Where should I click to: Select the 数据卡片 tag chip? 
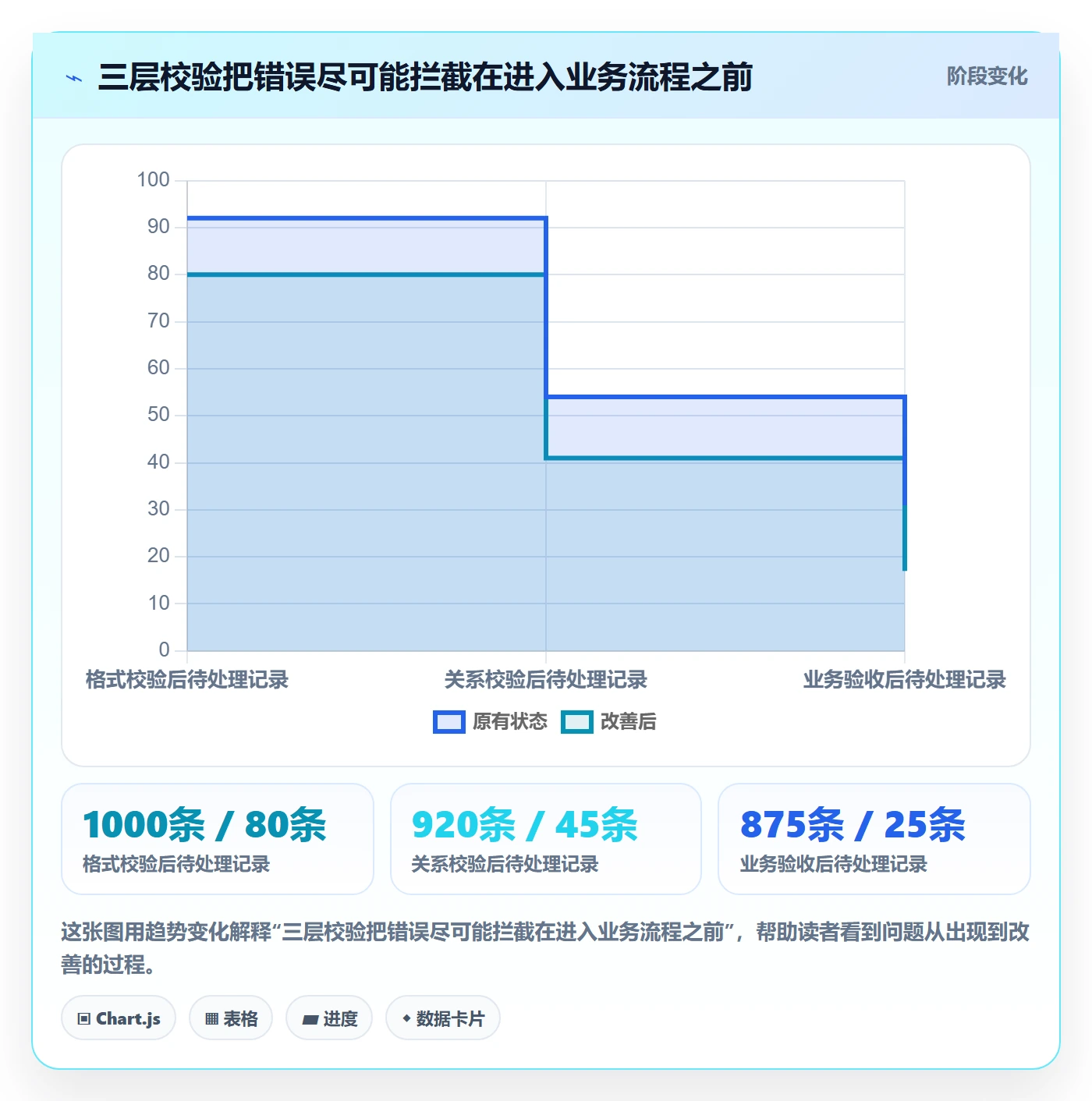[443, 1018]
